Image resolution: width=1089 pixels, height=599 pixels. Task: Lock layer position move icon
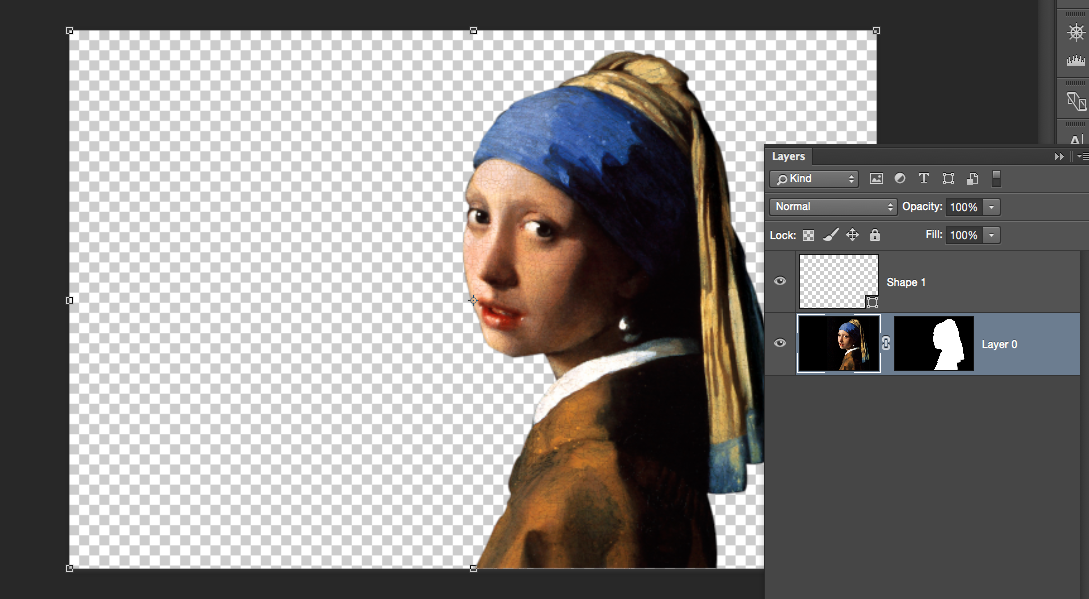pyautogui.click(x=853, y=235)
